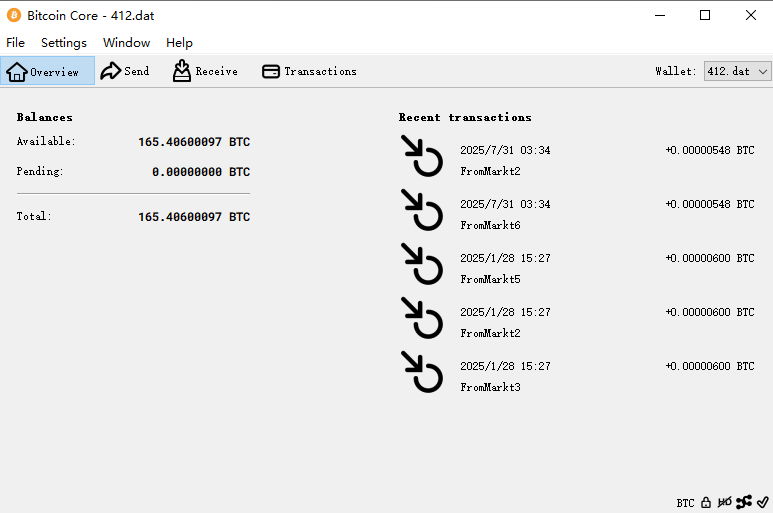Click the FromMarkt6 transaction icon
Image resolution: width=773 pixels, height=513 pixels.
pyautogui.click(x=422, y=211)
